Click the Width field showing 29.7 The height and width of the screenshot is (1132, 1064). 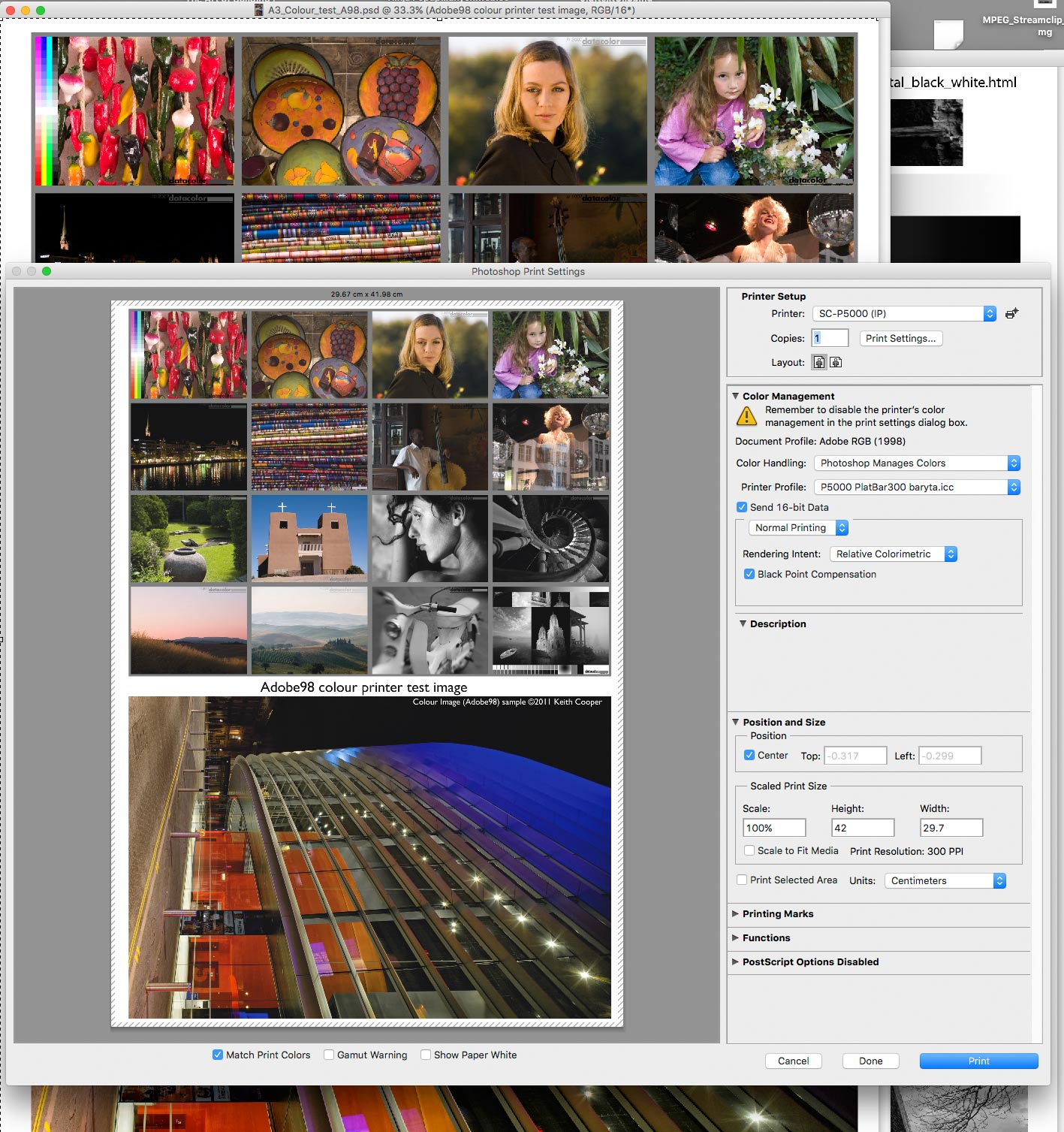click(x=951, y=828)
